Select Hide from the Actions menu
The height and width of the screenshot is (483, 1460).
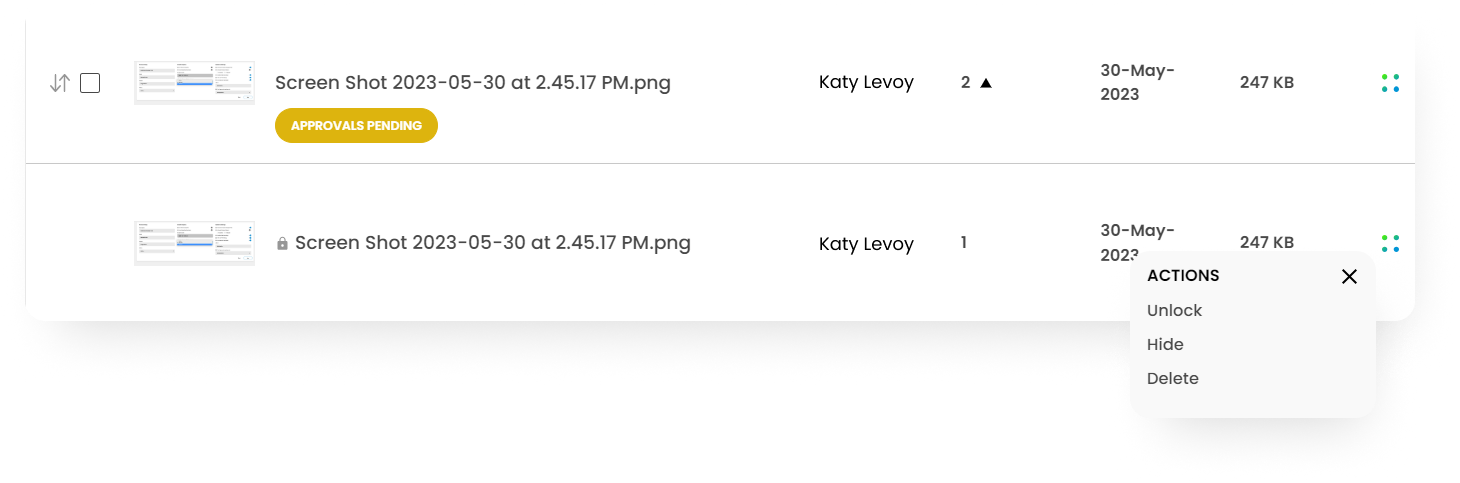(x=1165, y=345)
